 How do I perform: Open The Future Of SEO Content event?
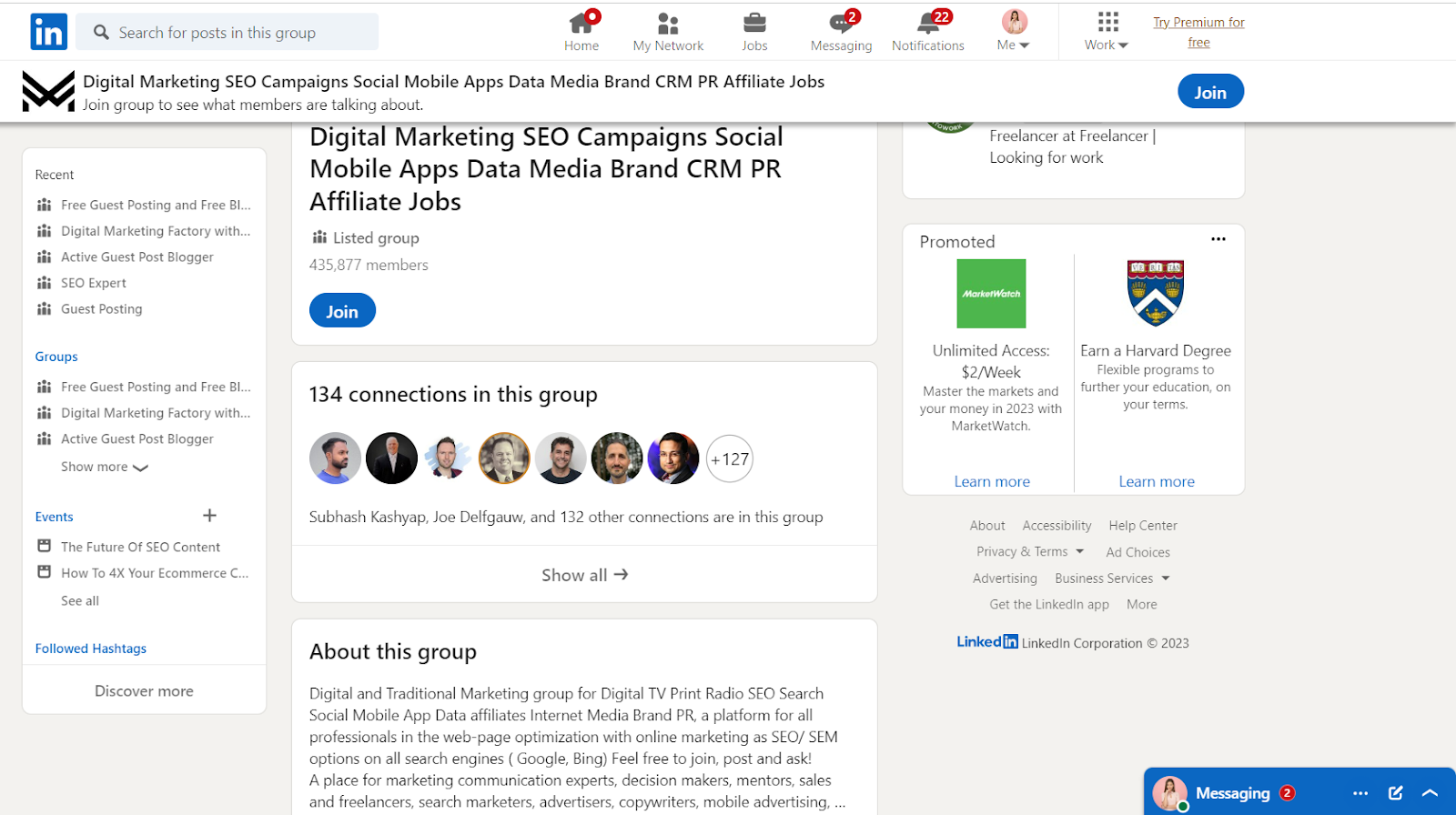point(140,547)
